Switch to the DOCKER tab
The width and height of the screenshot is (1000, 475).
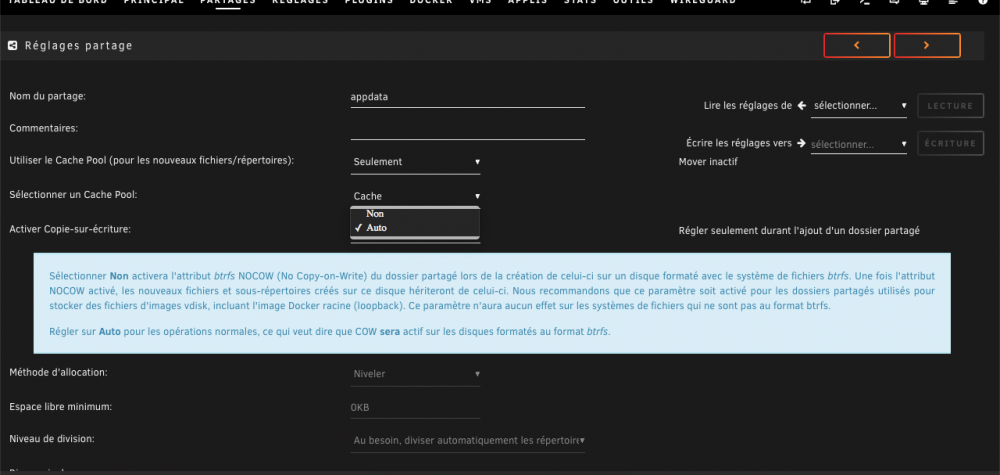(430, 3)
